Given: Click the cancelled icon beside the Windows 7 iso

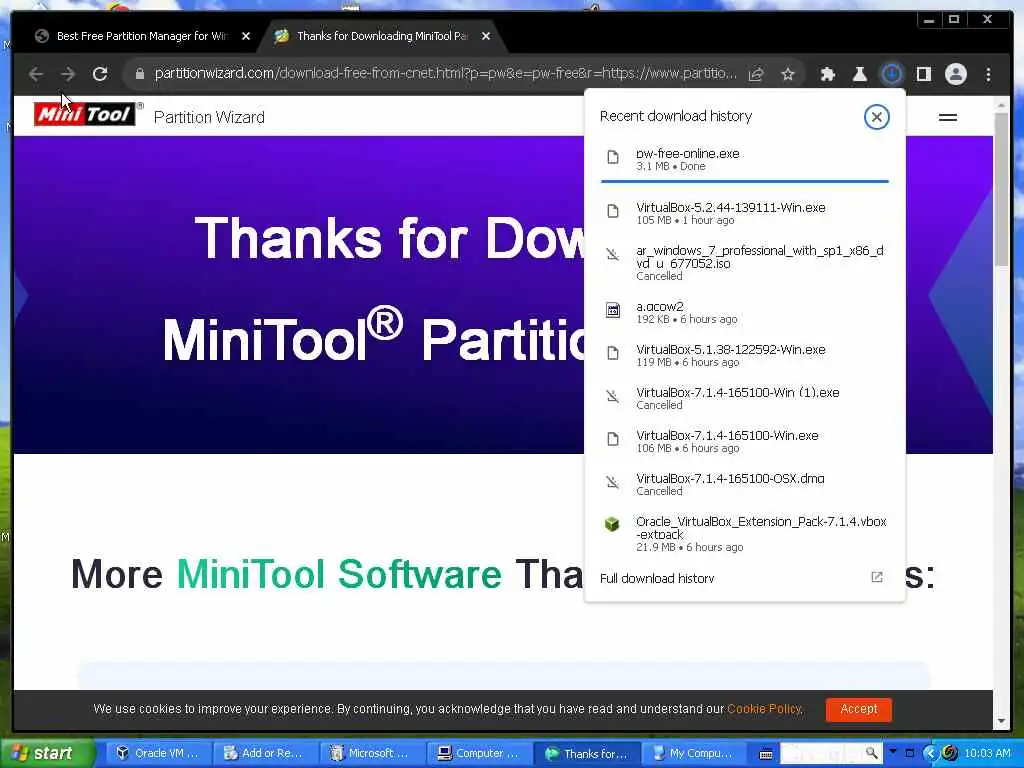Looking at the screenshot, I should click(613, 254).
